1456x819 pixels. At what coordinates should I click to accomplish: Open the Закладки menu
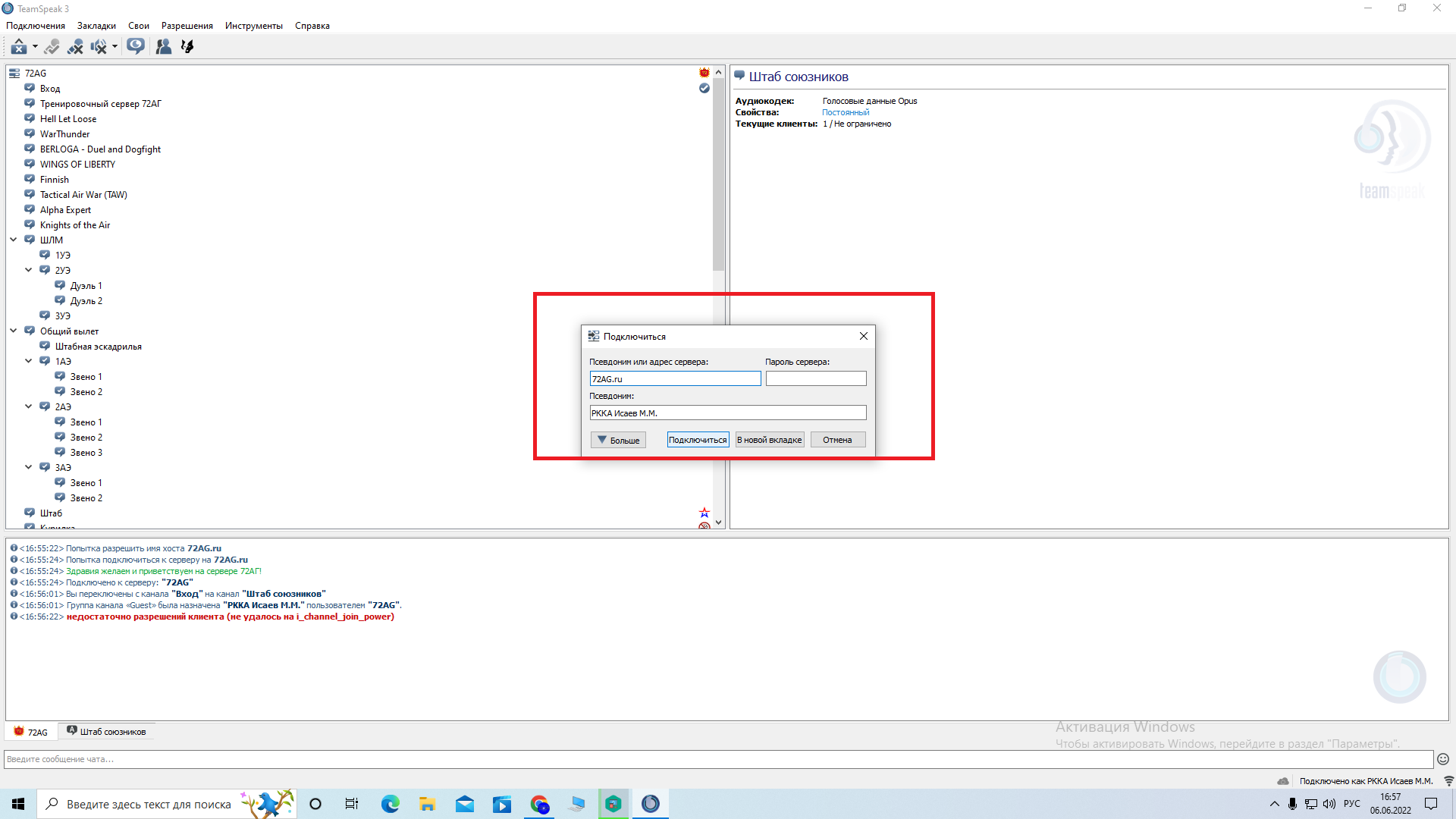(x=96, y=25)
